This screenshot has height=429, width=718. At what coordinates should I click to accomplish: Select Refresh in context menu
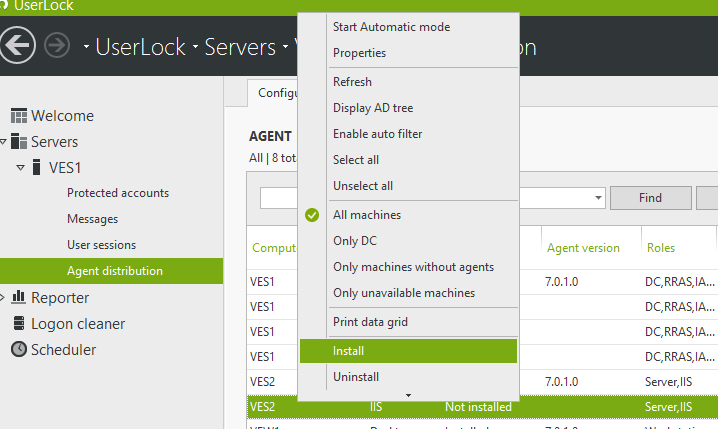tap(352, 82)
